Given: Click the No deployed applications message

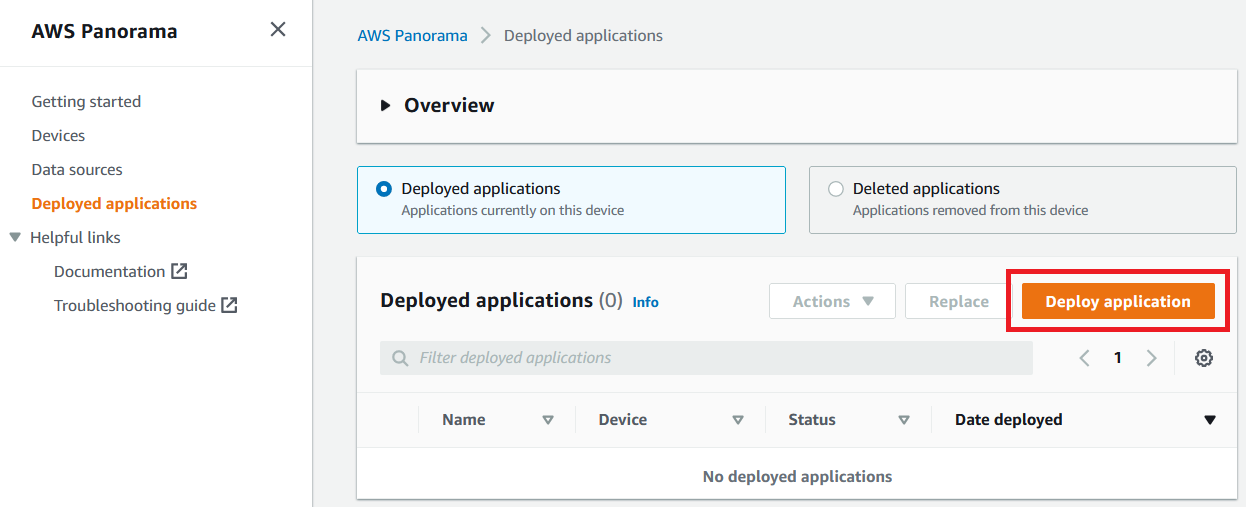Looking at the screenshot, I should (797, 477).
